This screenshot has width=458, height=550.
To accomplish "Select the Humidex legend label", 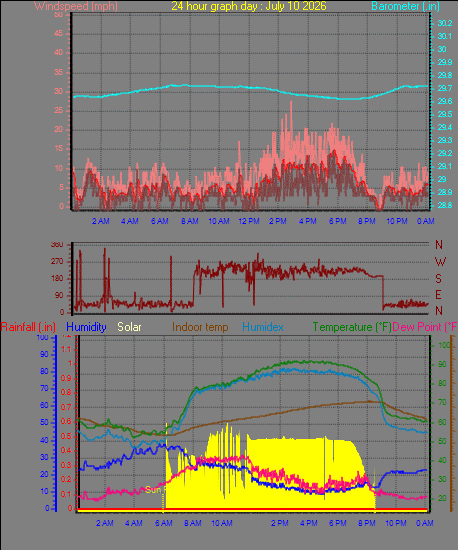I will click(263, 327).
